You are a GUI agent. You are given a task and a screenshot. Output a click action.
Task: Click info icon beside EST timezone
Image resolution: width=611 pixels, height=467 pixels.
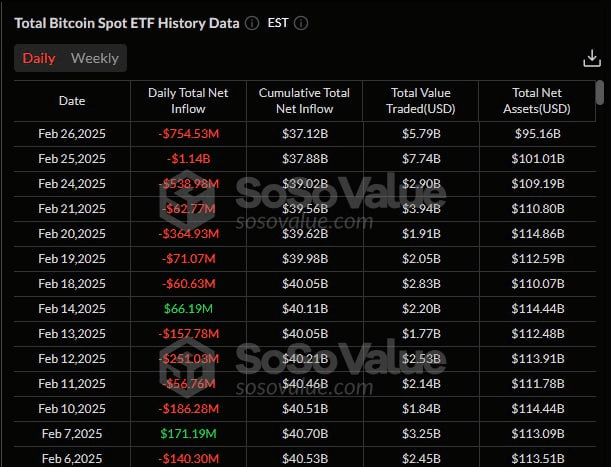[x=302, y=23]
